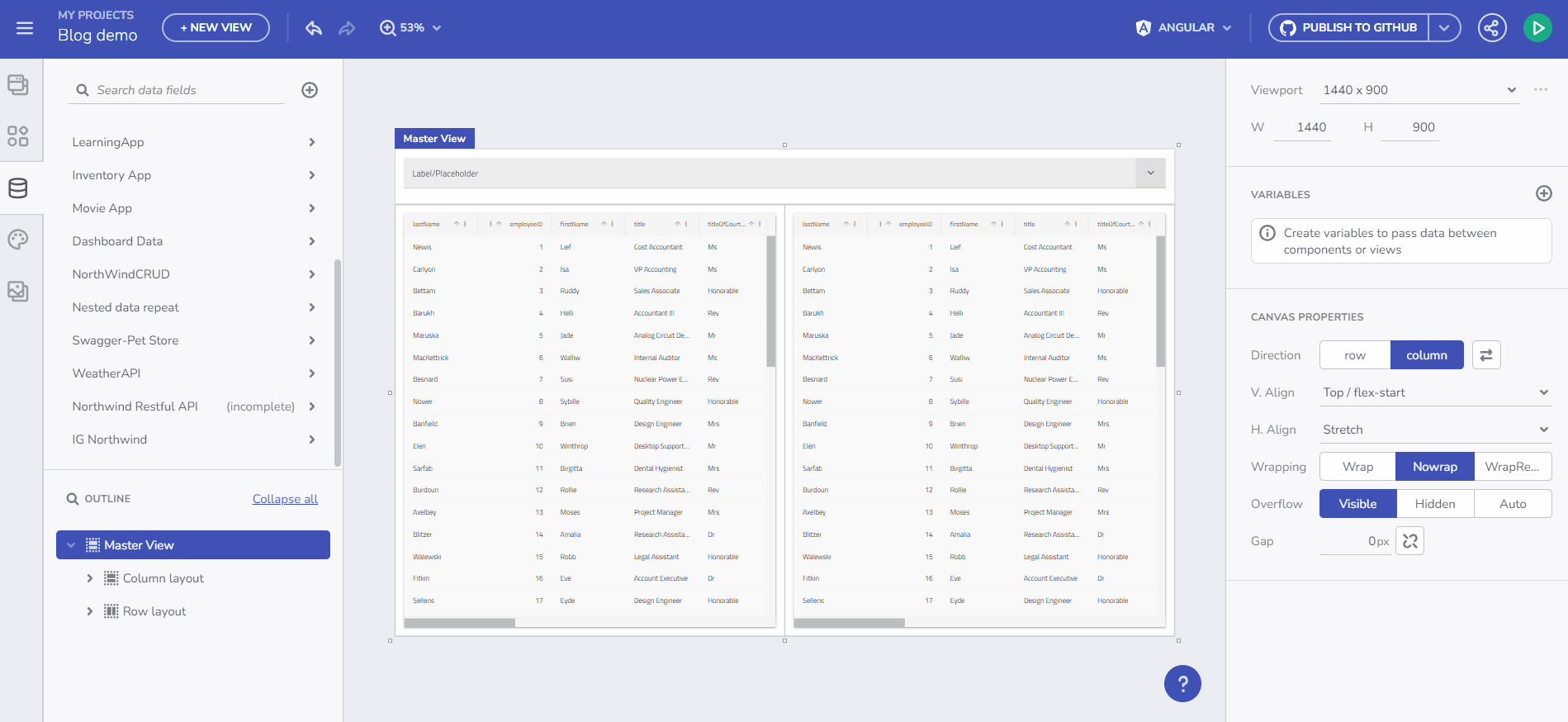This screenshot has height=722, width=1568.
Task: Select WeatherAPI in data list
Action: (x=107, y=373)
